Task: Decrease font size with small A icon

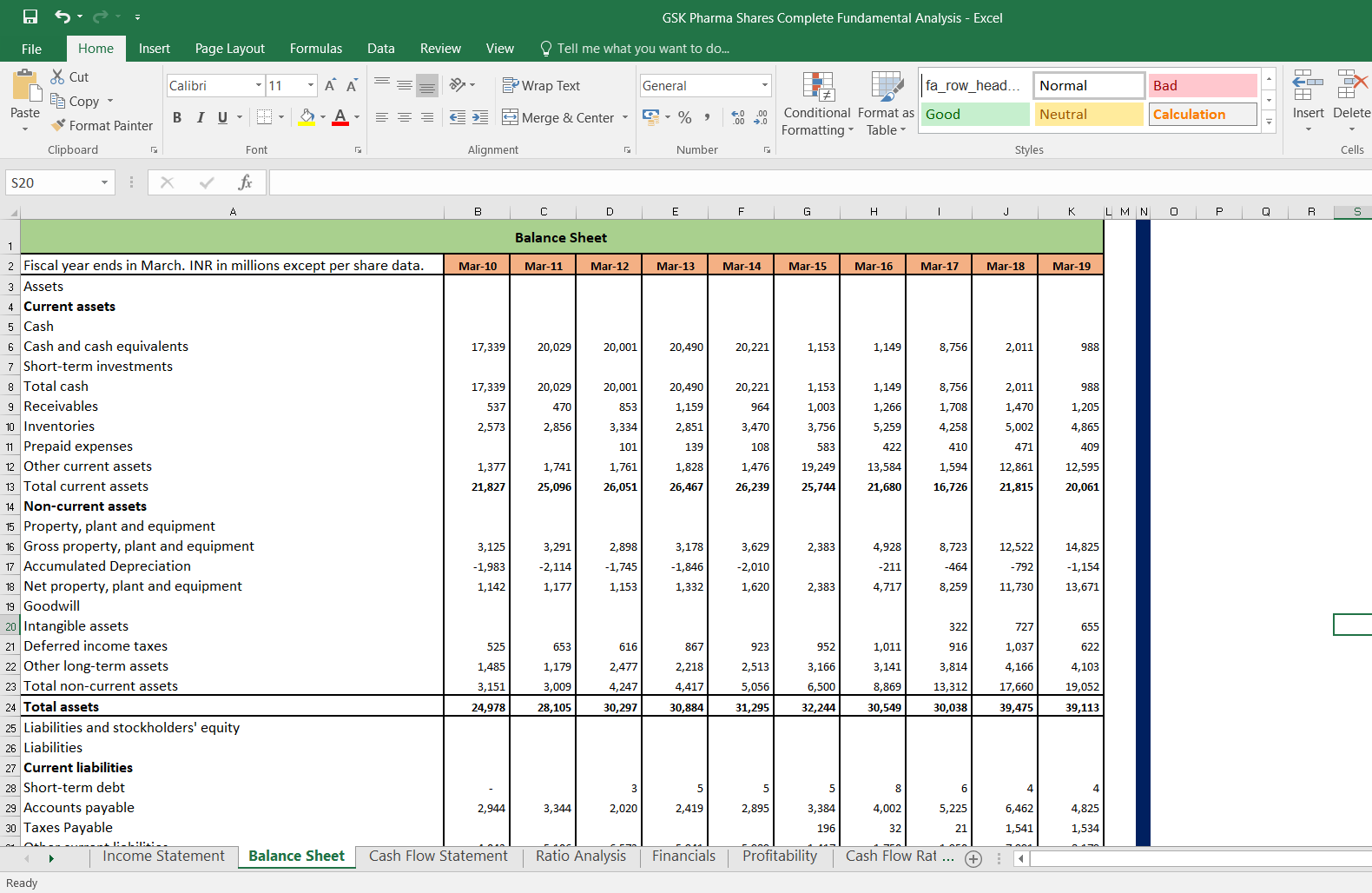Action: click(x=352, y=85)
